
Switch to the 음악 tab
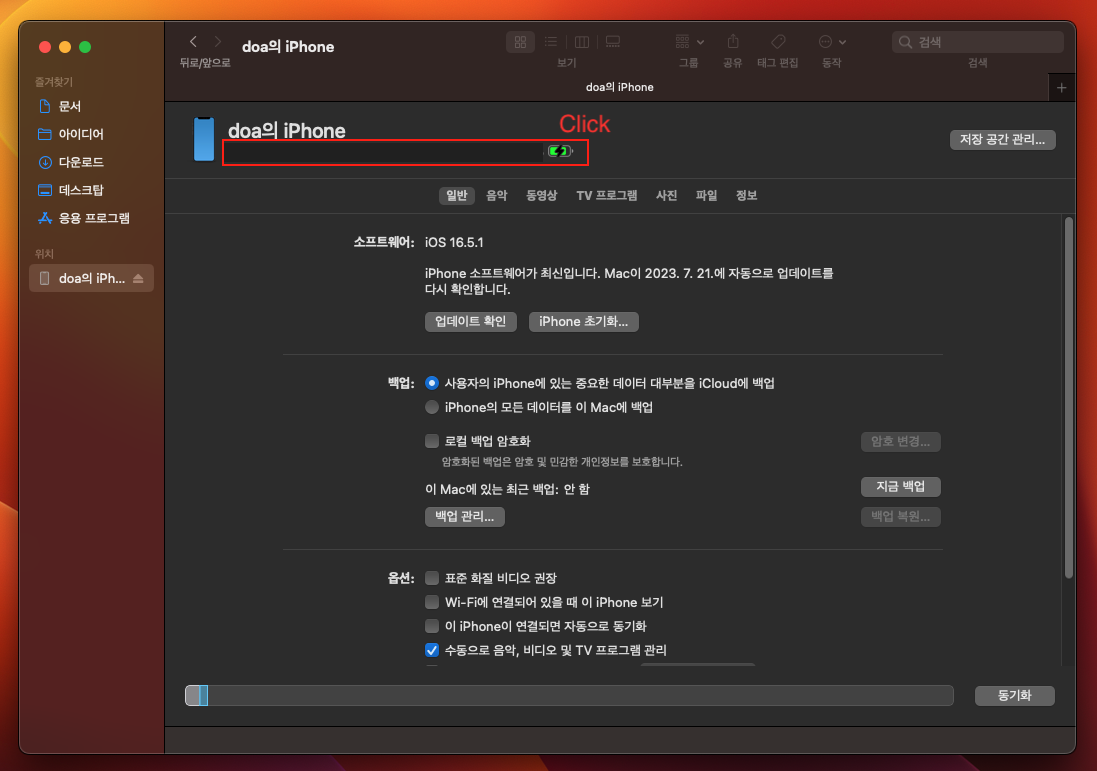pos(497,196)
